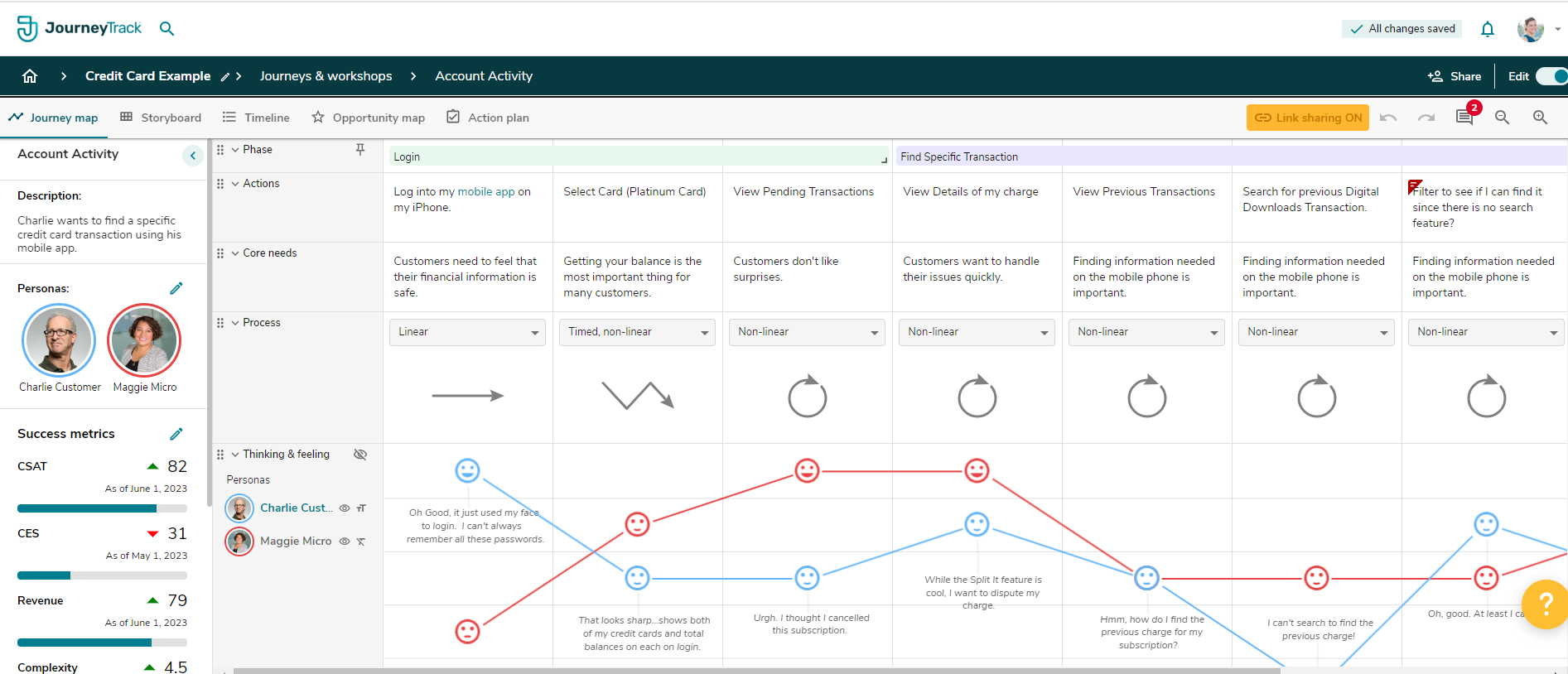Switch to the Journey map tab
This screenshot has height=674, width=1568.
[53, 118]
